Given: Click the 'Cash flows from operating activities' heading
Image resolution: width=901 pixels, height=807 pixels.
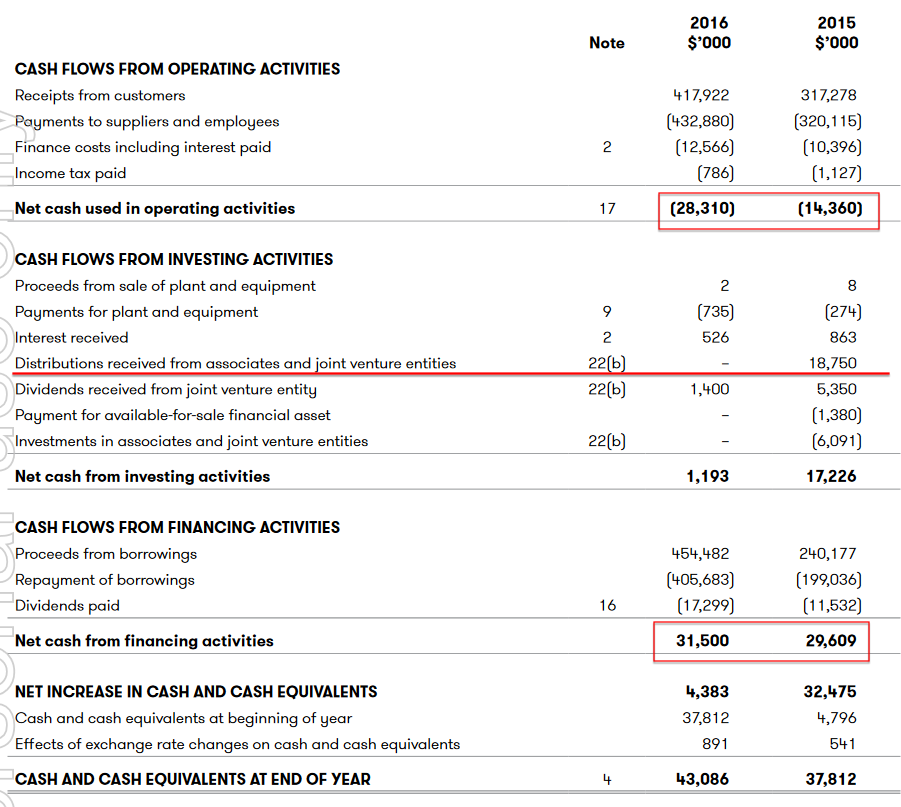Looking at the screenshot, I should click(177, 69).
